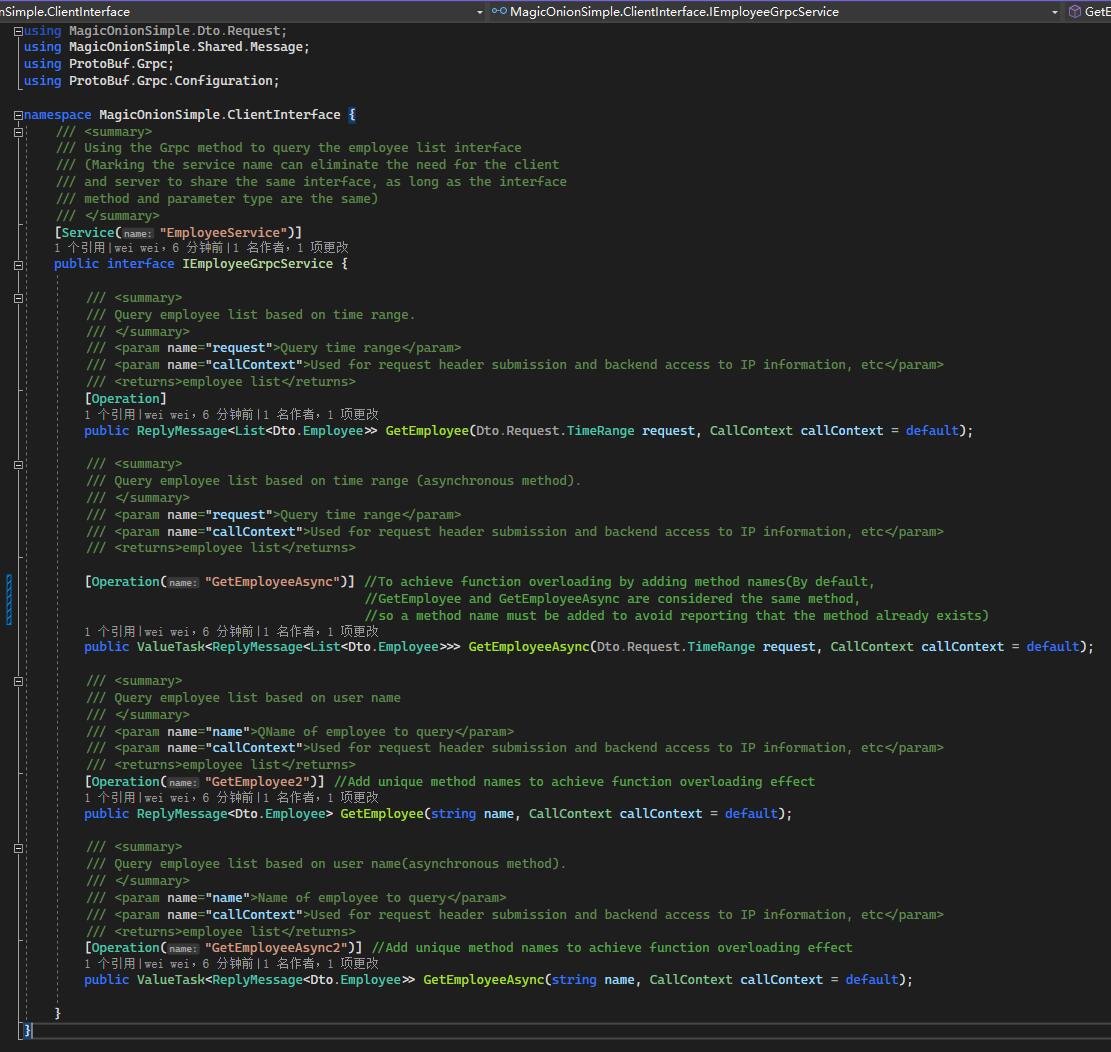The height and width of the screenshot is (1052, 1111).
Task: Open the IEmployeeGrpcService type dropdown
Action: 1057,12
